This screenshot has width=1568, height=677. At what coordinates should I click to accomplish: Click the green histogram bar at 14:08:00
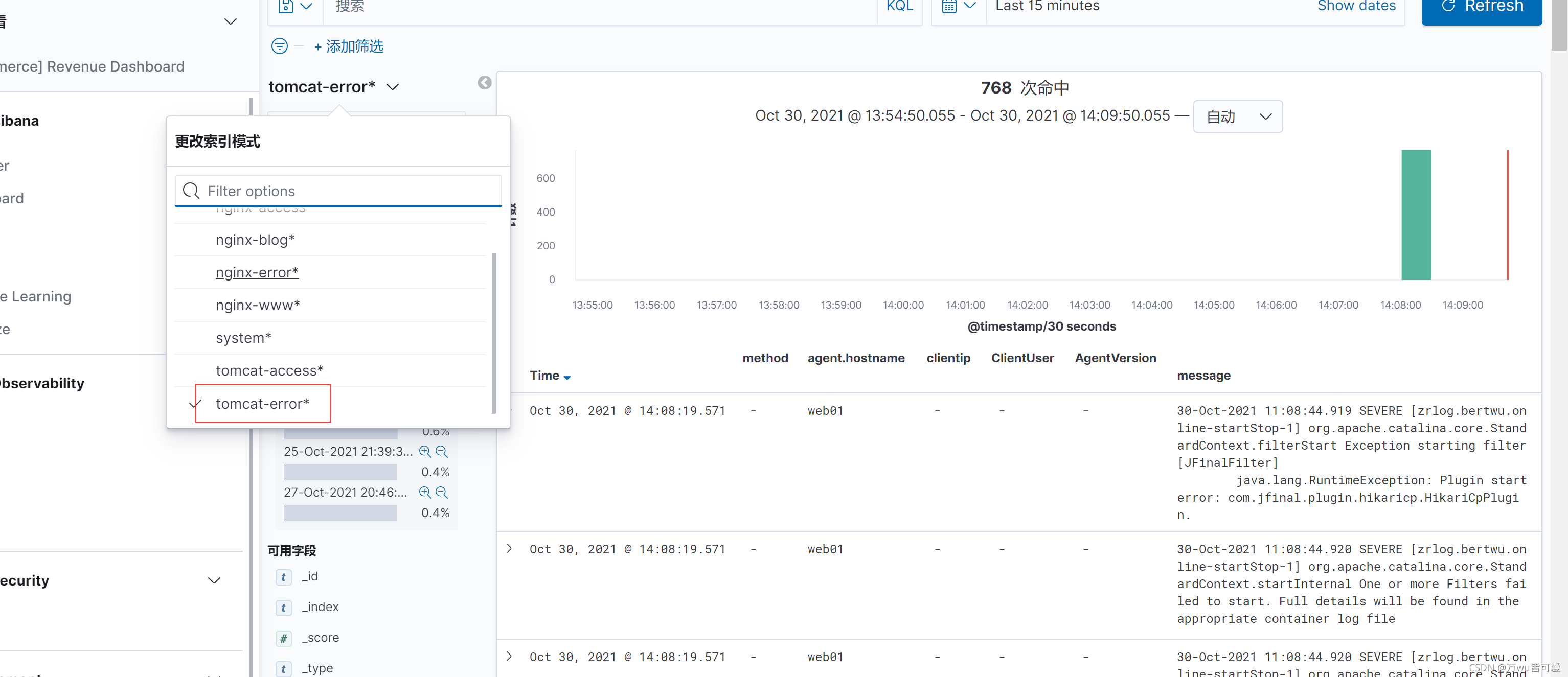coord(1416,215)
